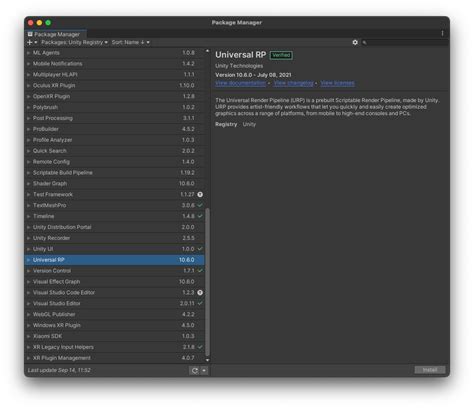Click the installed checkmark next to Version Control

[x=200, y=271]
